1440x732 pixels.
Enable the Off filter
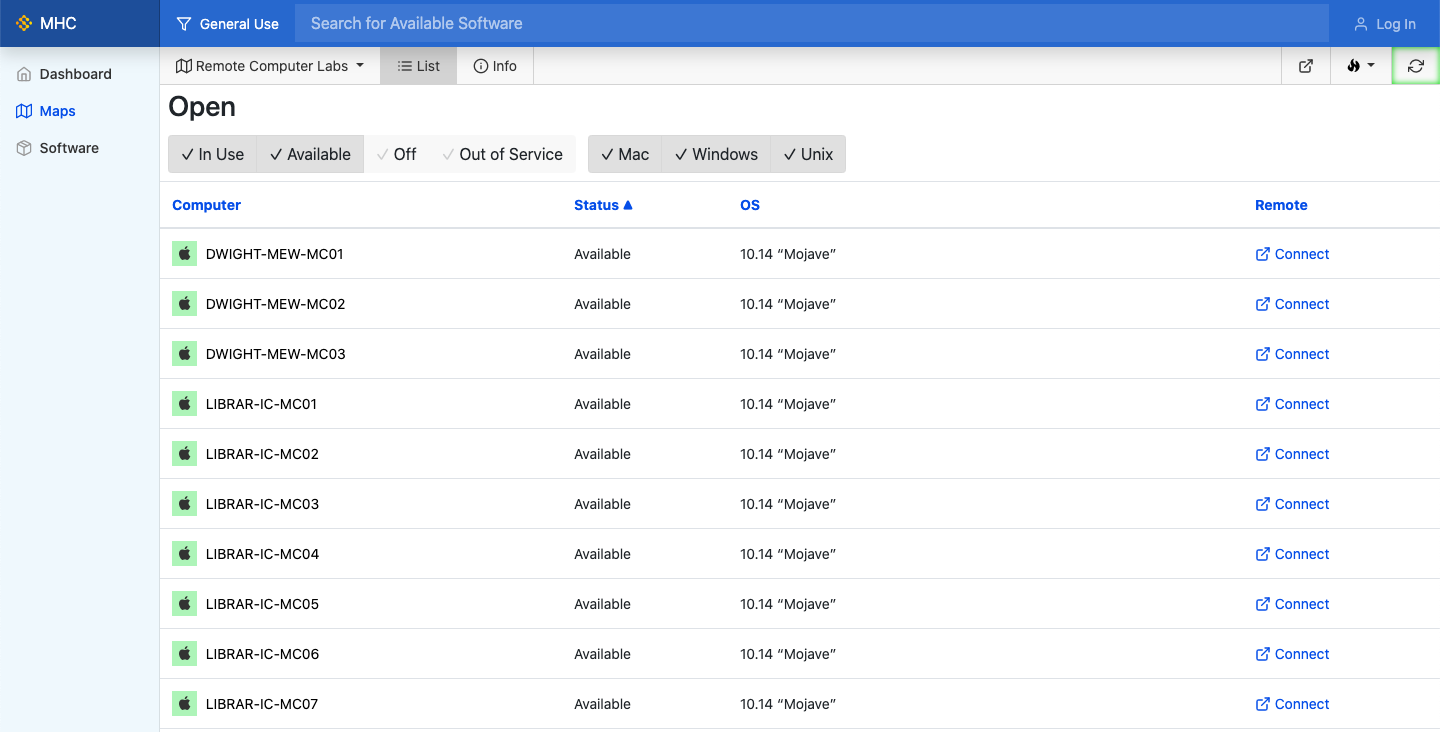click(x=397, y=154)
